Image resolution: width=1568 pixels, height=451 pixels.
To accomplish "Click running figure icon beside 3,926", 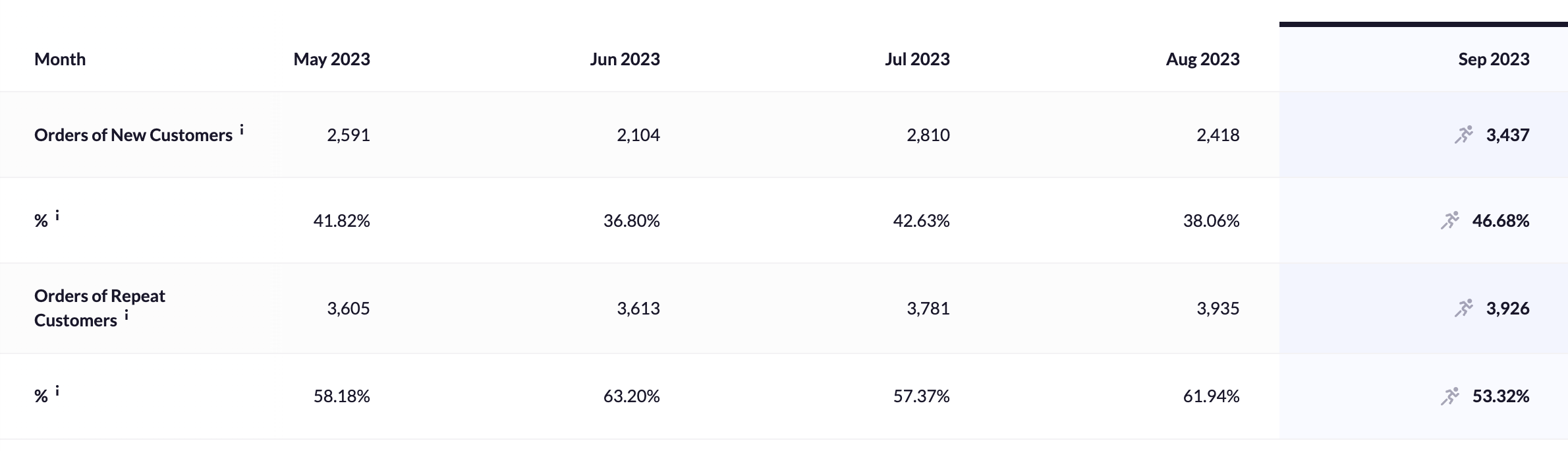I will pyautogui.click(x=1463, y=308).
